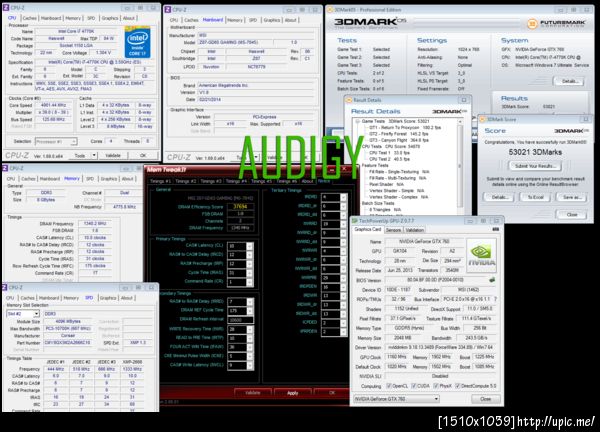The image size is (600, 432).
Task: Click the Result Details vertical scrollbar
Action: click(x=460, y=166)
